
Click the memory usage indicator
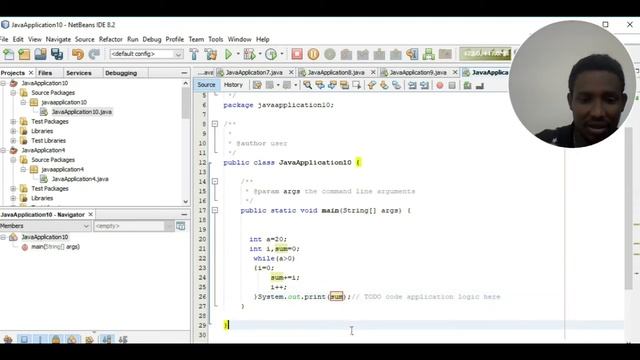tap(485, 53)
